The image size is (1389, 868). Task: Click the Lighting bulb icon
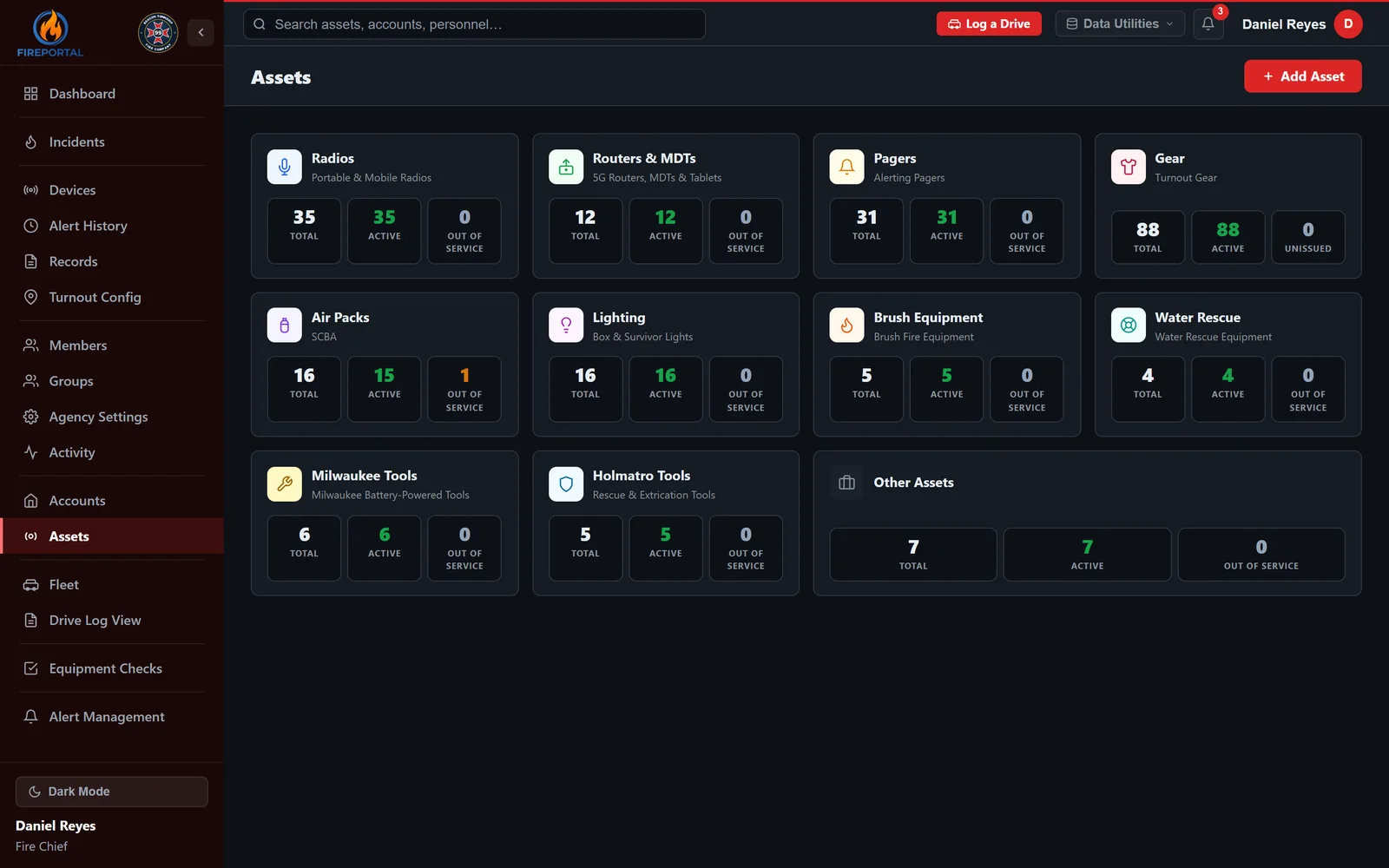pyautogui.click(x=566, y=325)
